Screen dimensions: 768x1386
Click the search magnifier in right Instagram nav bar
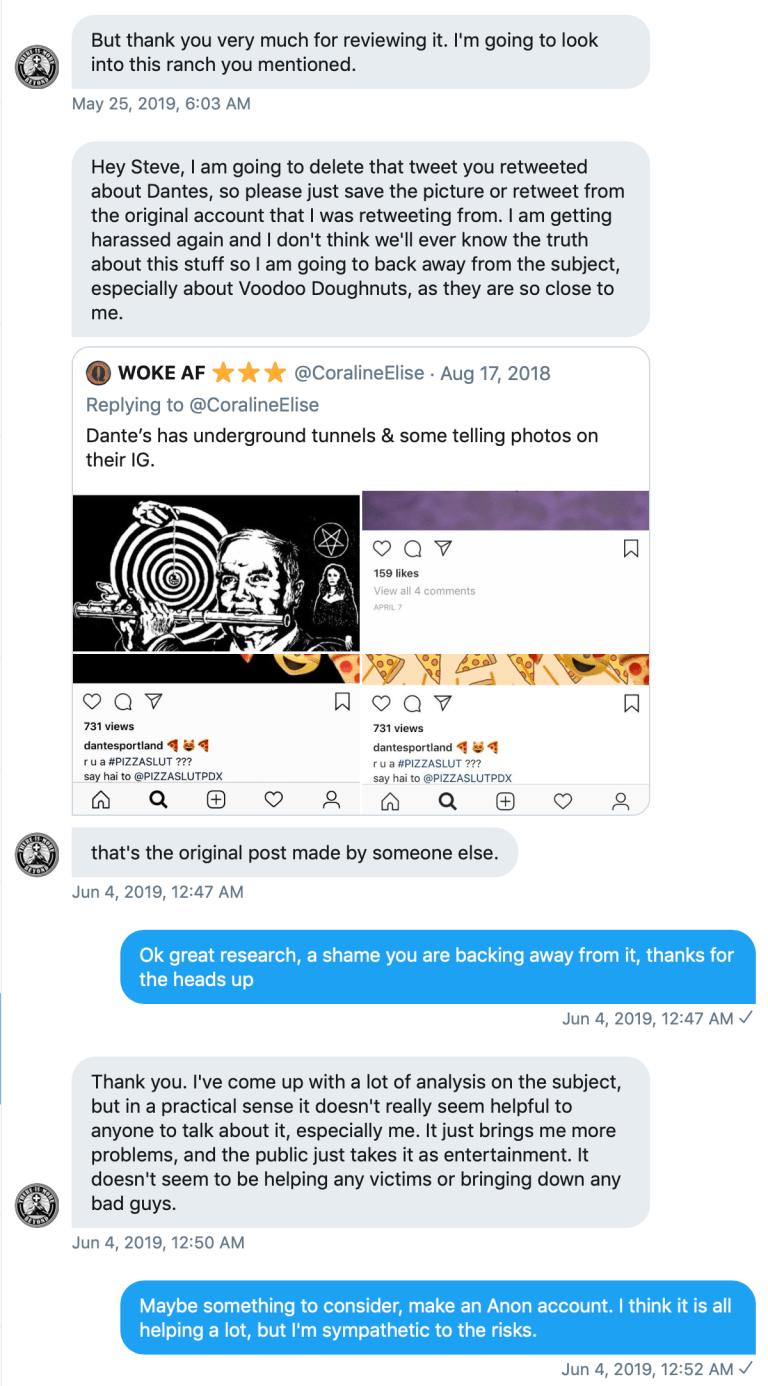[448, 801]
